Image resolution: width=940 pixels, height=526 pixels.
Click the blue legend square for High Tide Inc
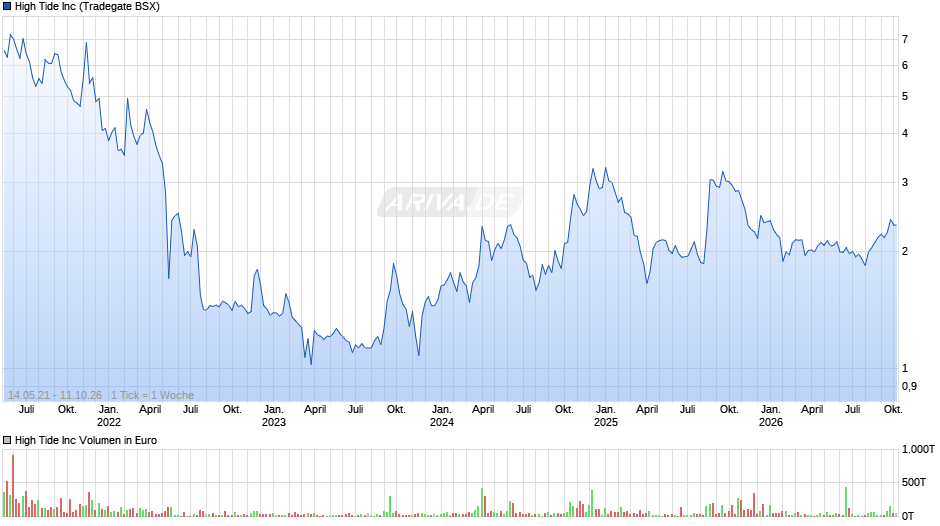tap(7, 7)
